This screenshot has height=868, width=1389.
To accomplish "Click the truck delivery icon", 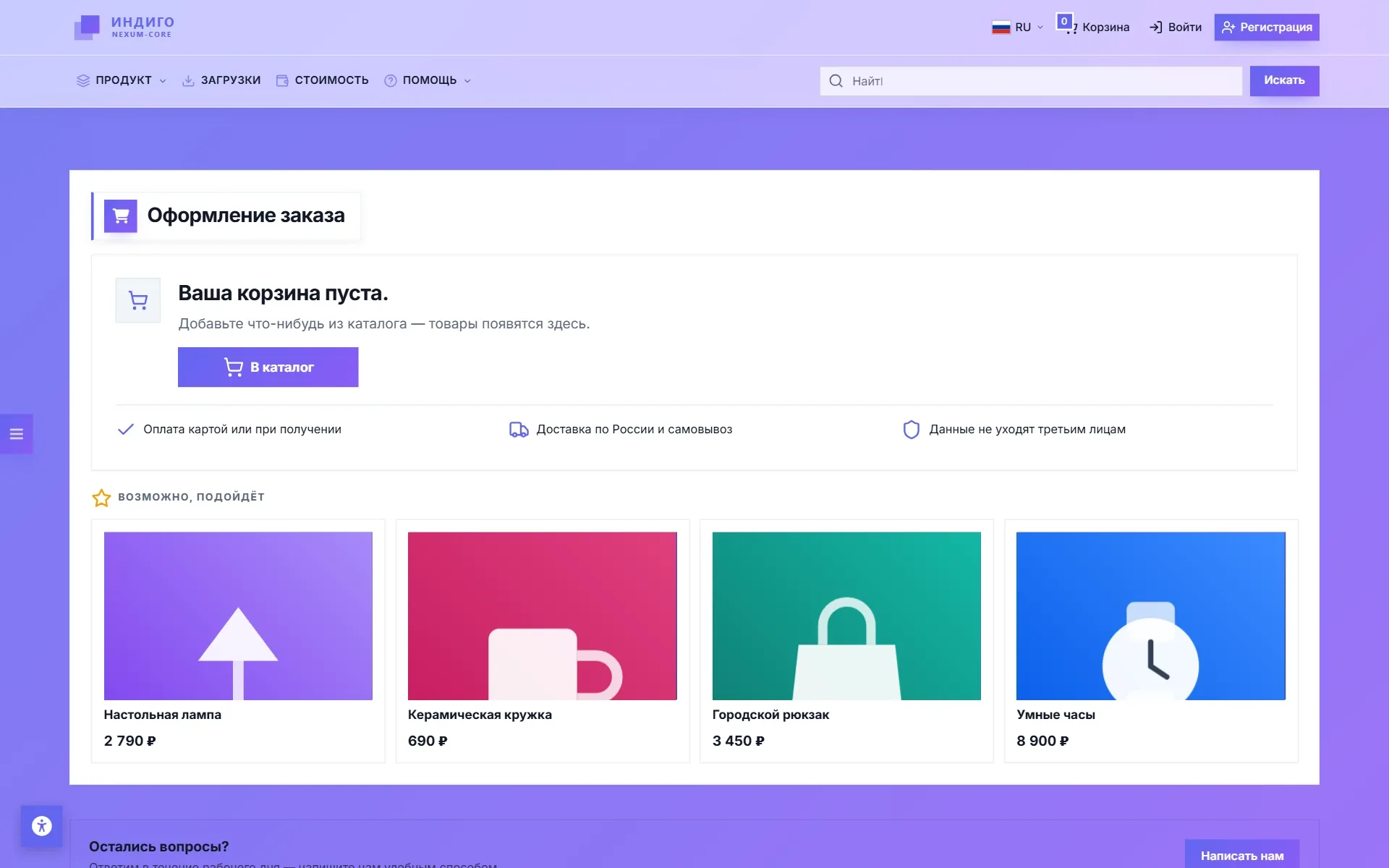I will (519, 430).
